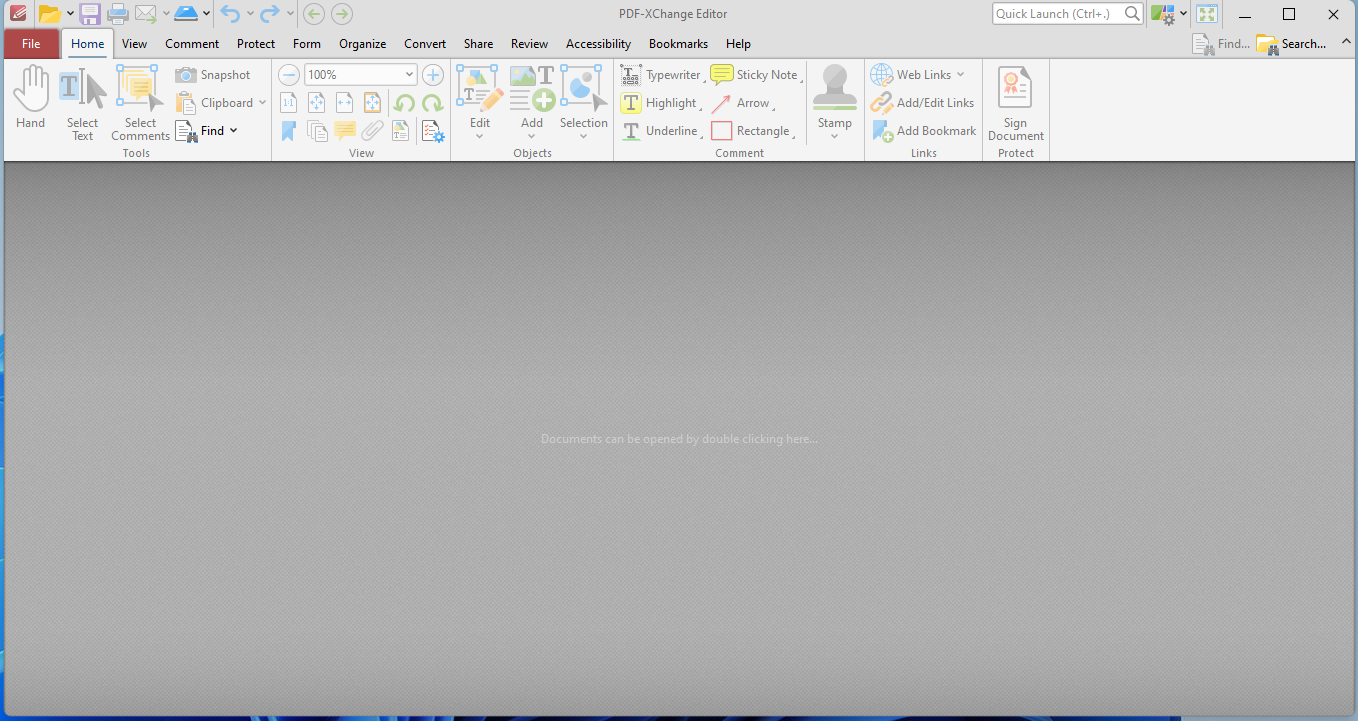Viewport: 1358px width, 721px height.
Task: Click the Save icon in quick access toolbar
Action: (90, 14)
